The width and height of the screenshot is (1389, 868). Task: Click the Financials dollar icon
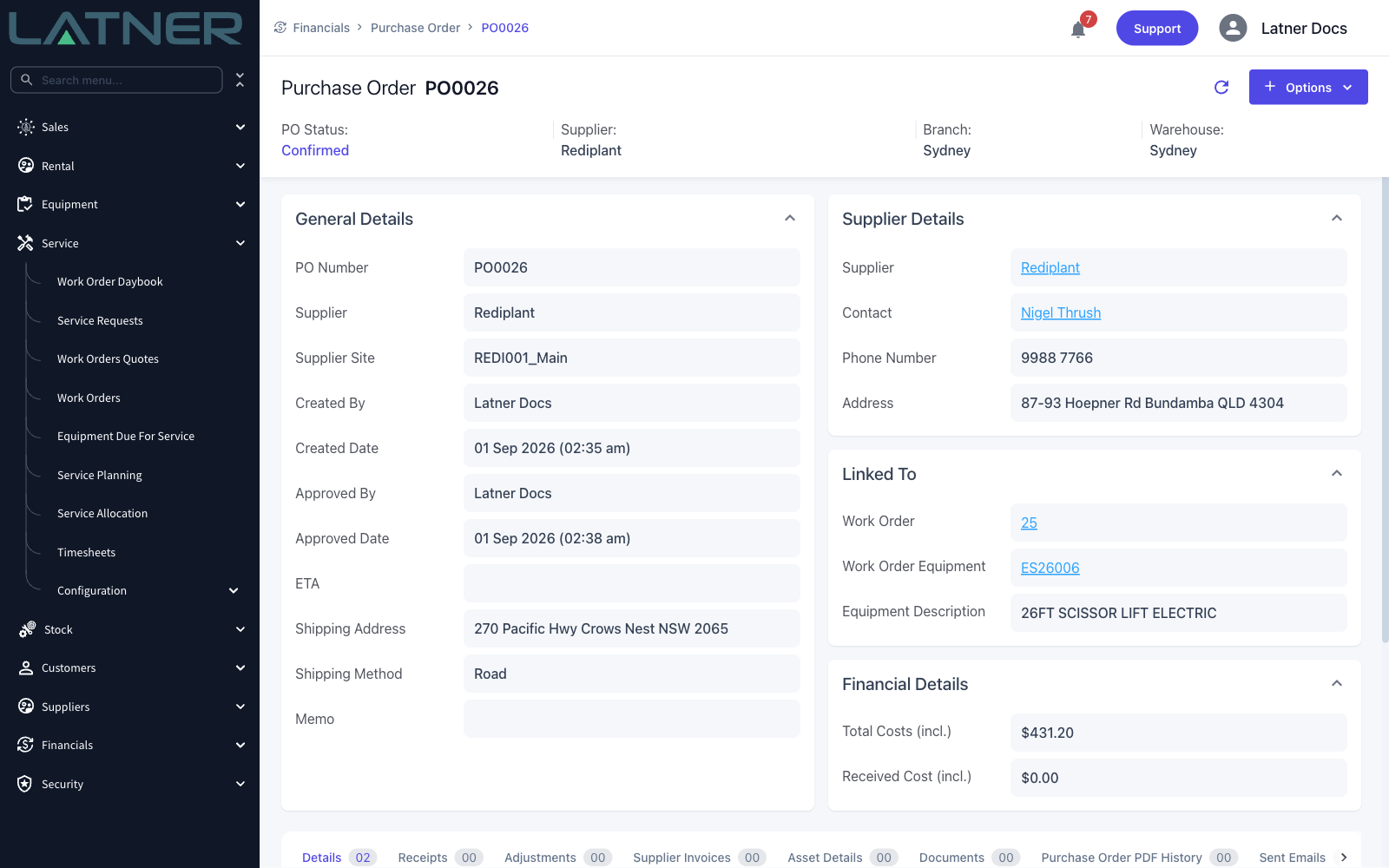click(x=26, y=745)
